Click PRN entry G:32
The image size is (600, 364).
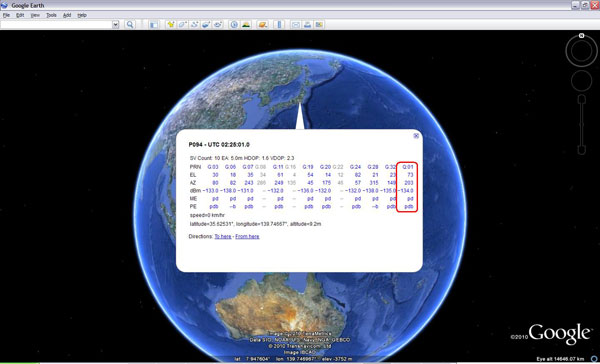390,167
